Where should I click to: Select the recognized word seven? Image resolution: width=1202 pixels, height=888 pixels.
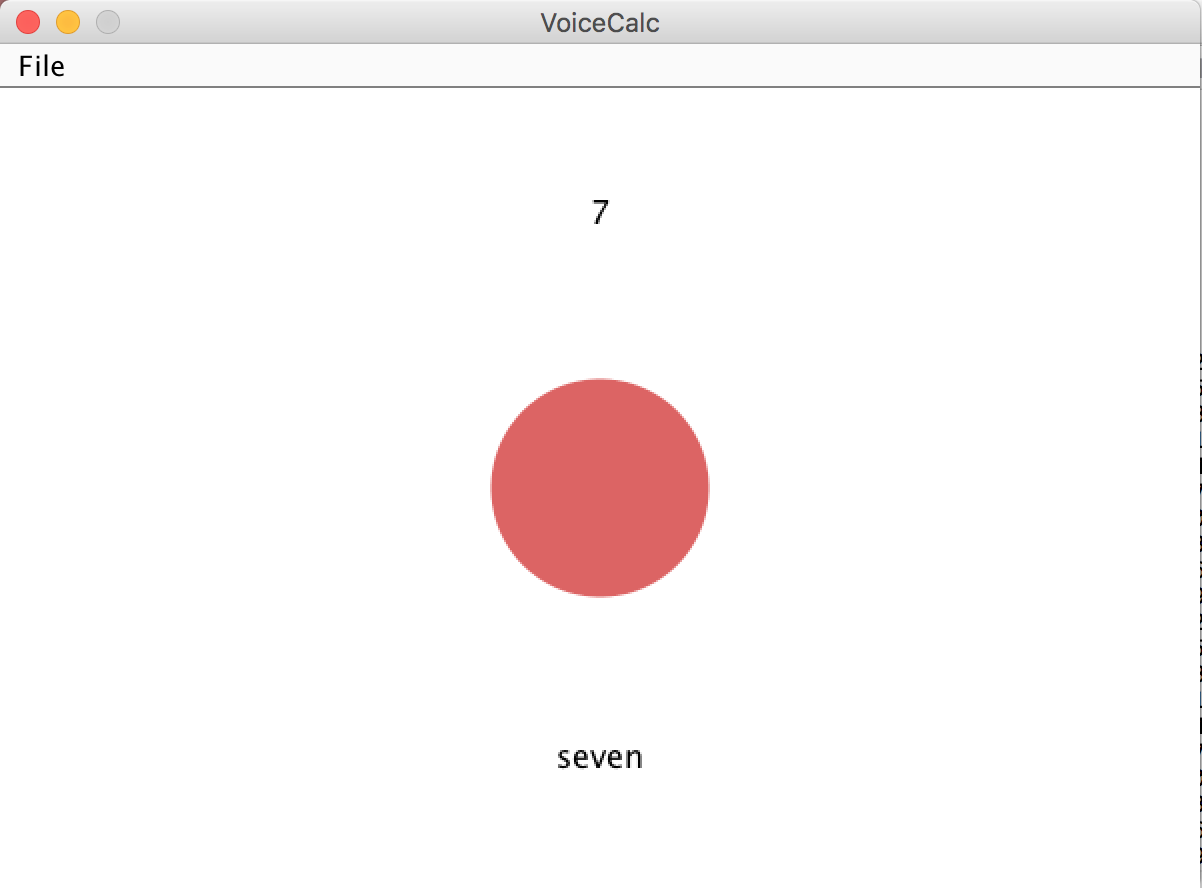[x=600, y=757]
